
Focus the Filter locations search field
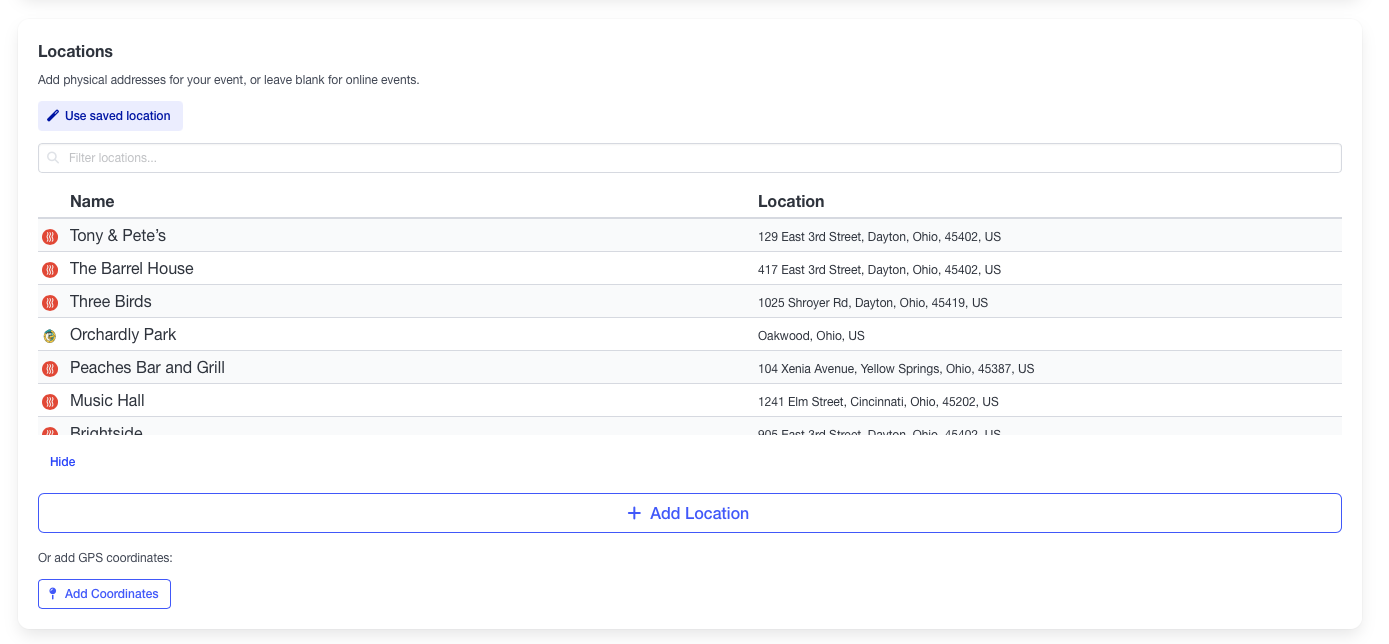pyautogui.click(x=700, y=158)
